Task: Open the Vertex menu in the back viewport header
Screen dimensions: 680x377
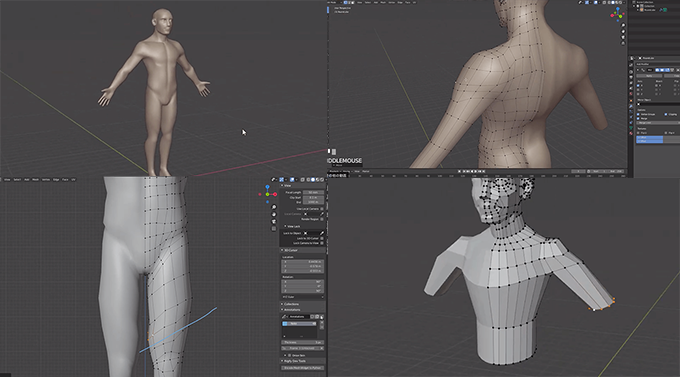Action: (392, 3)
